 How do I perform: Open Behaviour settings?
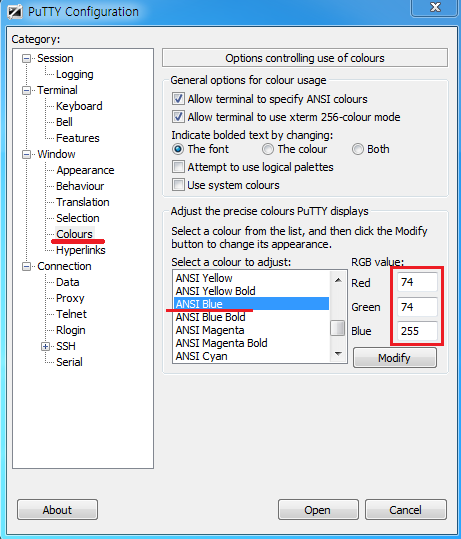(80, 186)
